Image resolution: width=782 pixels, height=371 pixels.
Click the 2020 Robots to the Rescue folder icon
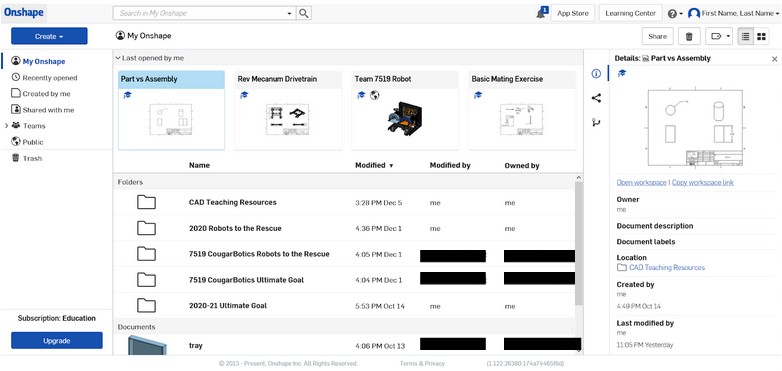146,228
